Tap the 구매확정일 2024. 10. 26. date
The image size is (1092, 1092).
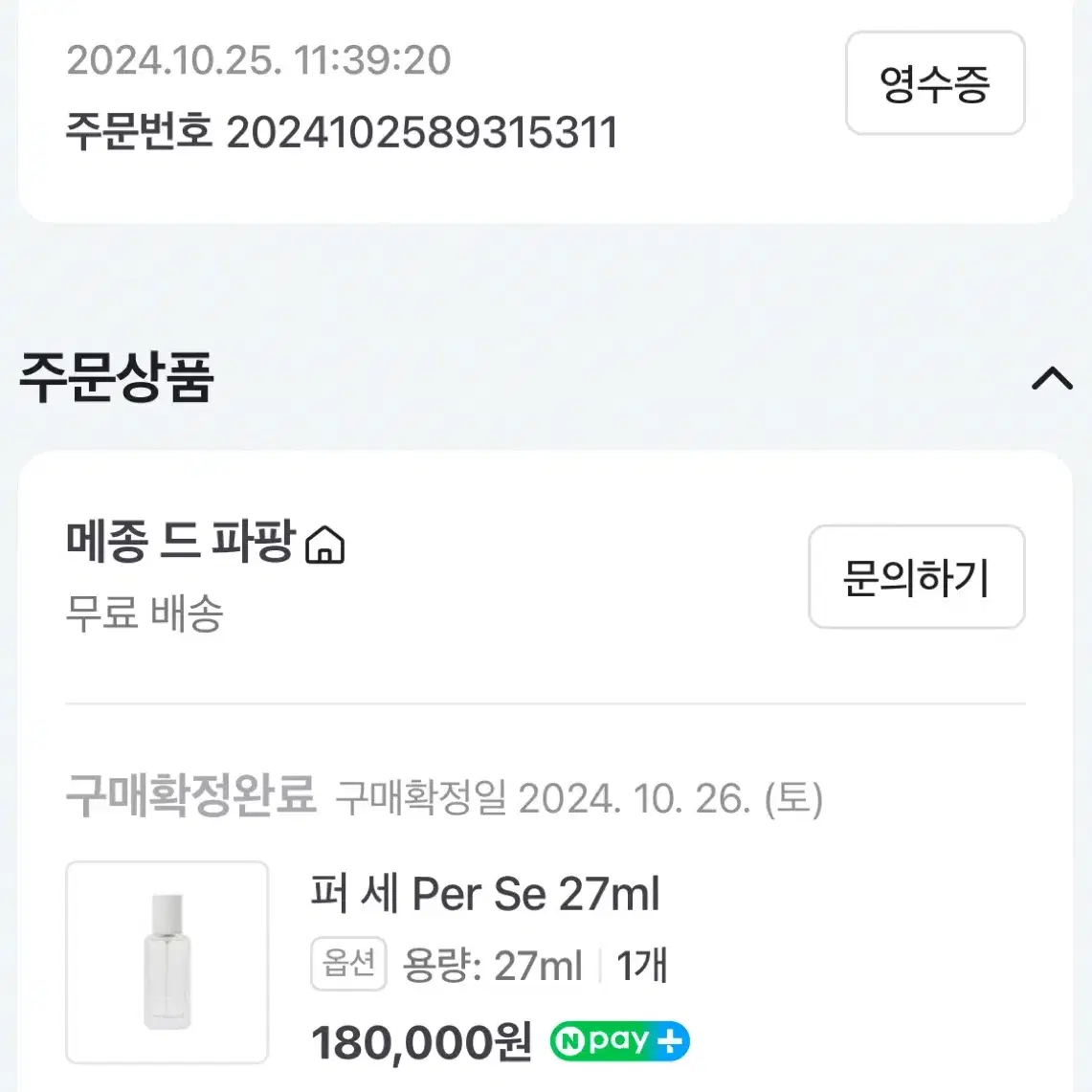[x=579, y=798]
